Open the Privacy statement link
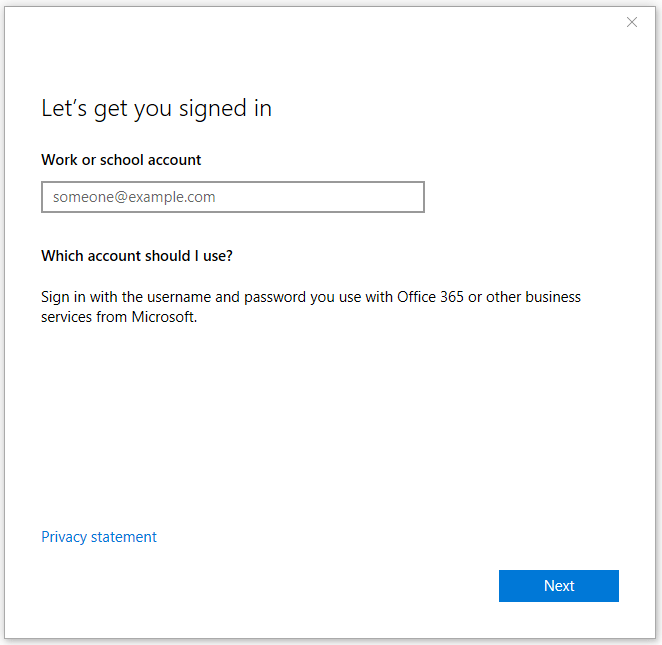 (x=99, y=537)
